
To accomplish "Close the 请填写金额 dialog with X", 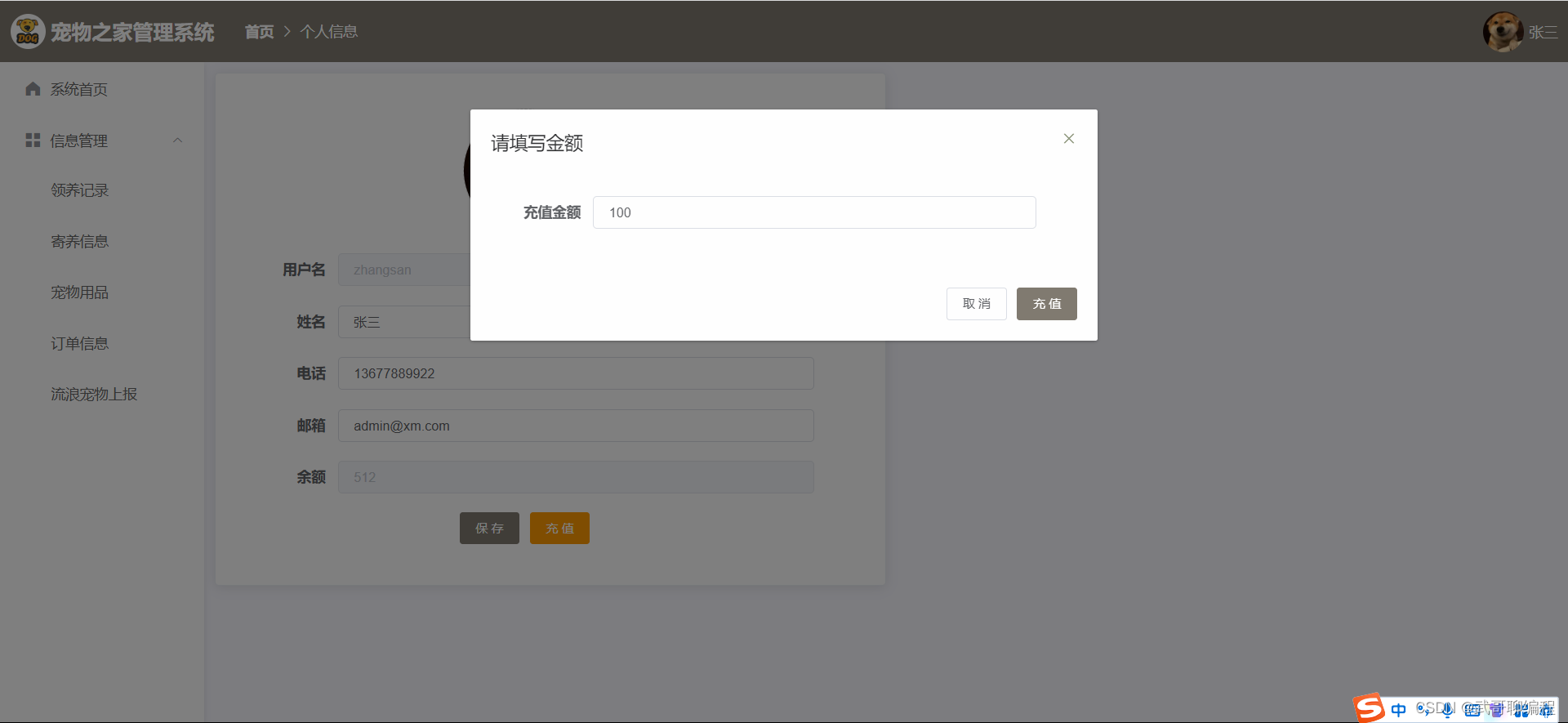I will pyautogui.click(x=1068, y=139).
